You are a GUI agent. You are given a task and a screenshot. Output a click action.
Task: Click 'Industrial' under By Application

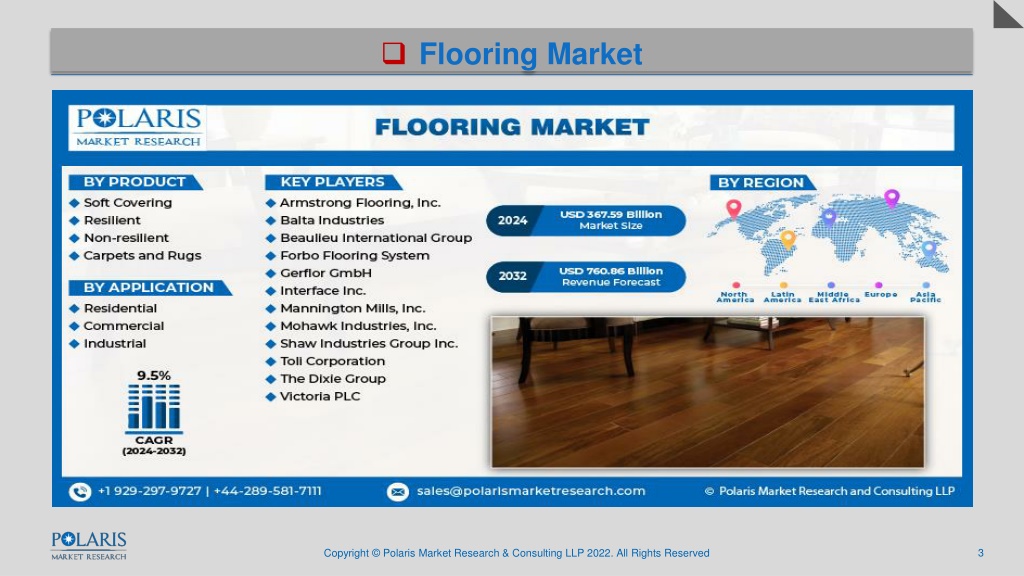[x=115, y=344]
